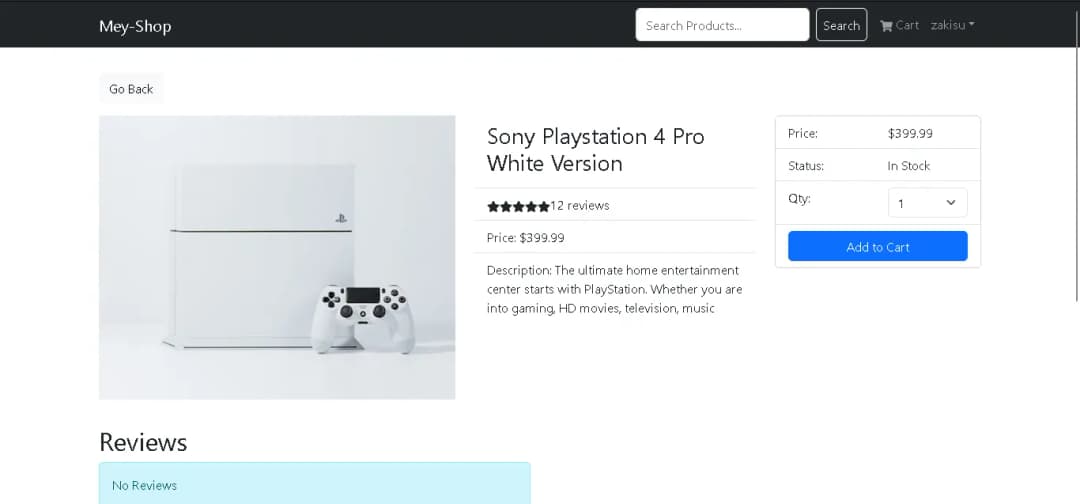This screenshot has width=1080, height=504.
Task: Click the No Reviews notice box
Action: (x=314, y=484)
